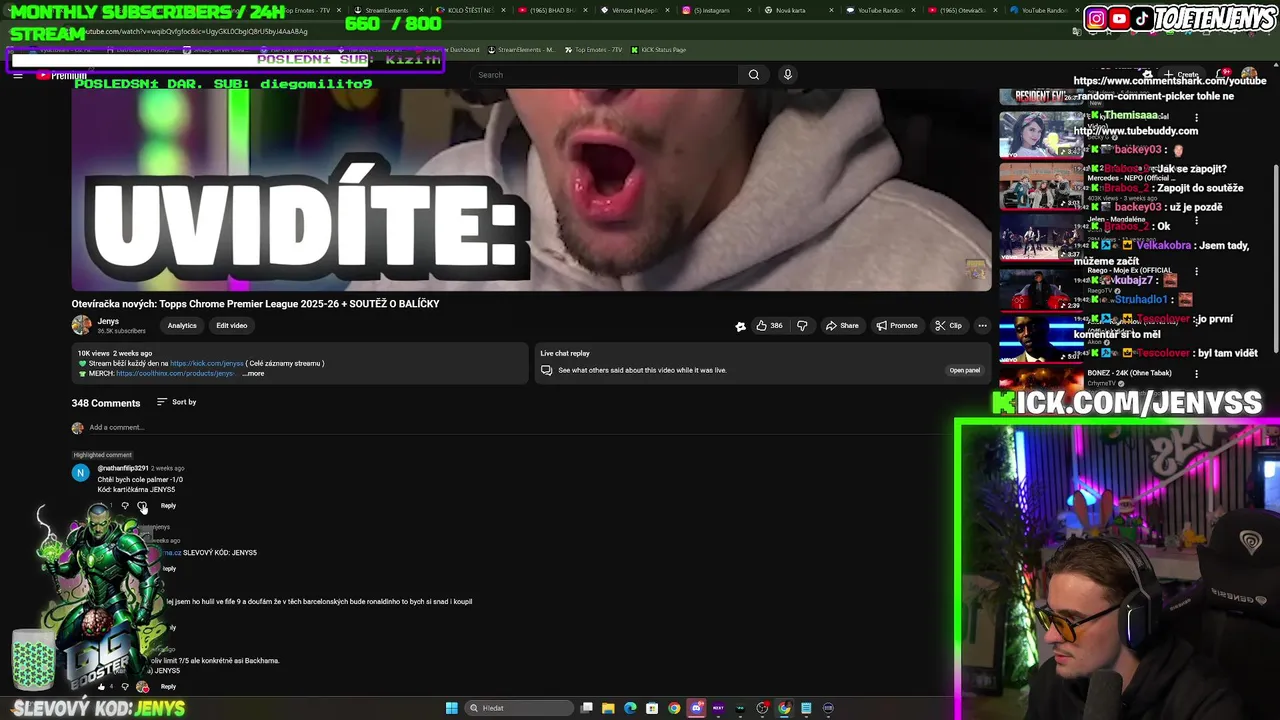Click the YouTube search input box

click(605, 74)
